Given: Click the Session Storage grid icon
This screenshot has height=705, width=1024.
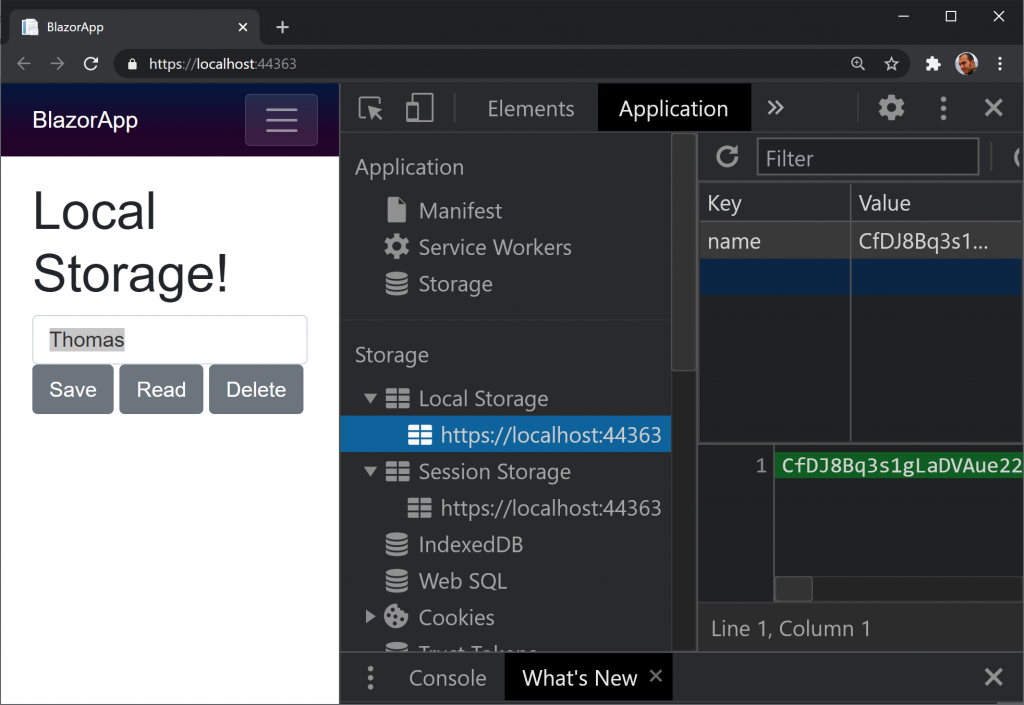Looking at the screenshot, I should point(397,471).
